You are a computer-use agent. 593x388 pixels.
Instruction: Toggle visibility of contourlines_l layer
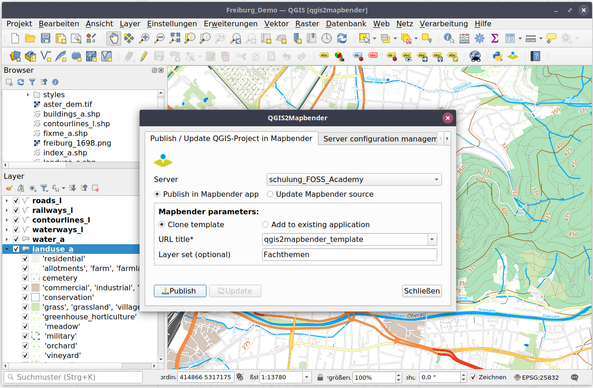pyautogui.click(x=16, y=220)
